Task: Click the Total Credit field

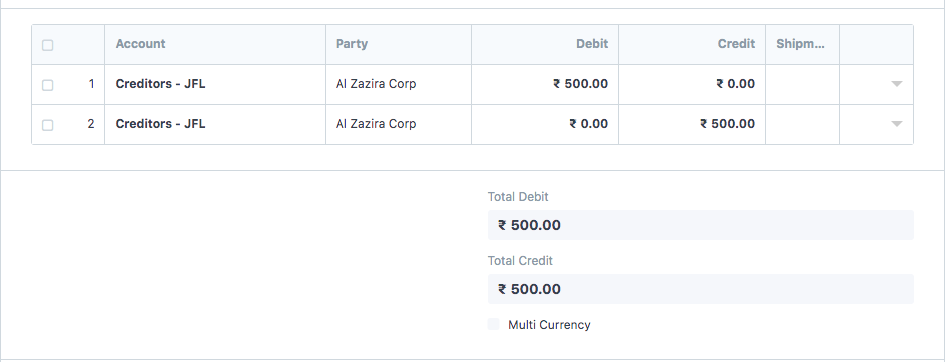Action: tap(701, 289)
